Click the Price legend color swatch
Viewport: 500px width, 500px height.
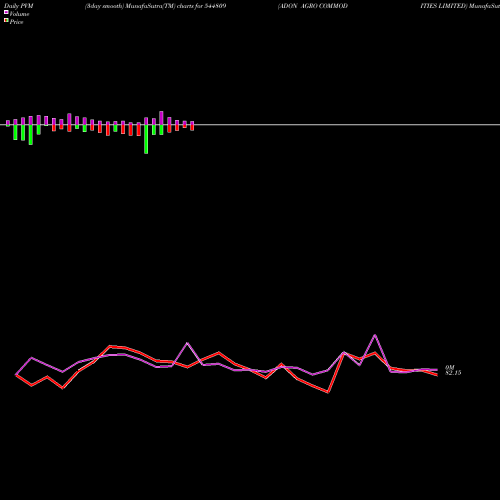coord(6,21)
